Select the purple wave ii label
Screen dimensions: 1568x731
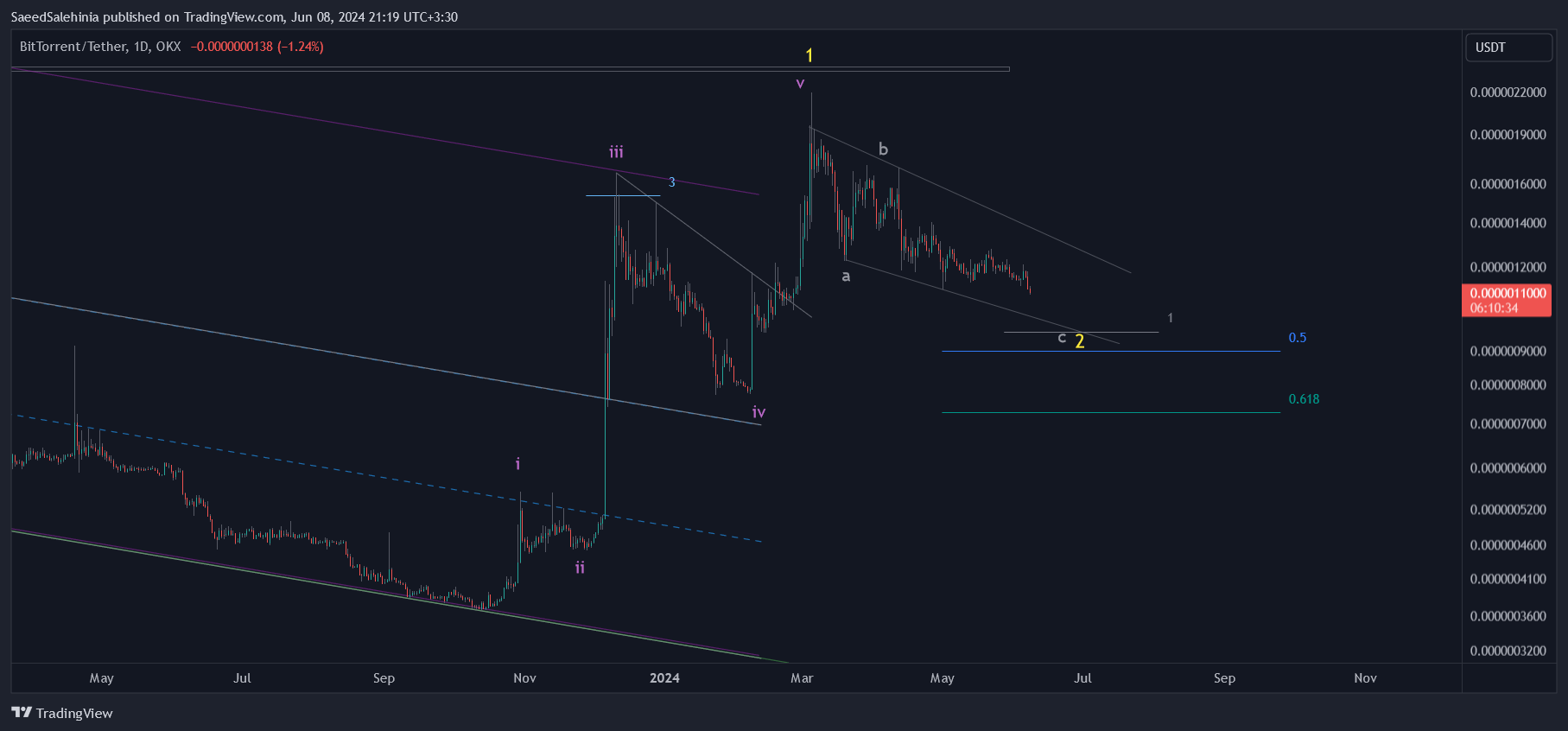(x=580, y=568)
